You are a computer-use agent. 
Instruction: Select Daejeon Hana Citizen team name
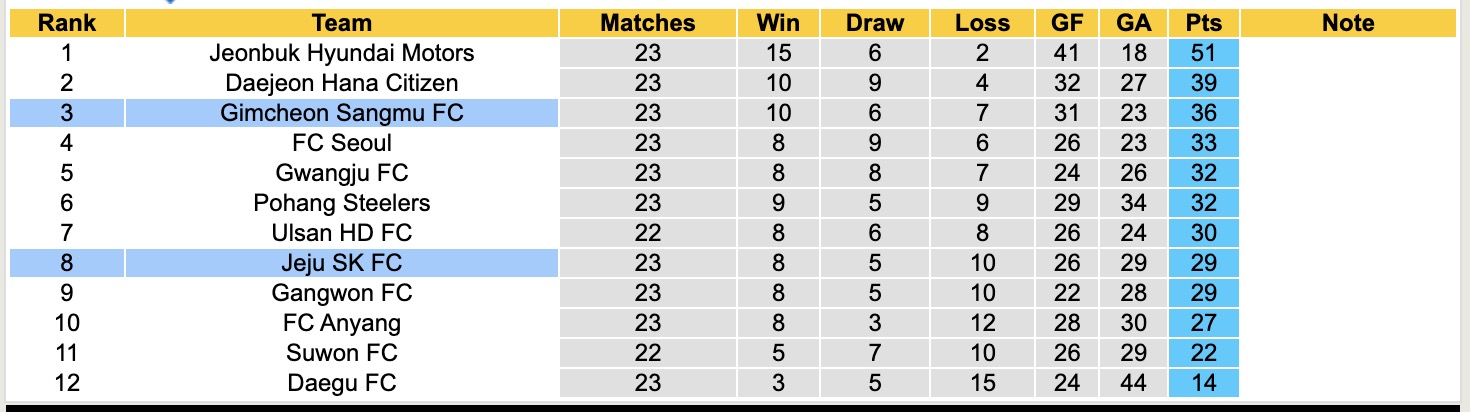[x=341, y=83]
